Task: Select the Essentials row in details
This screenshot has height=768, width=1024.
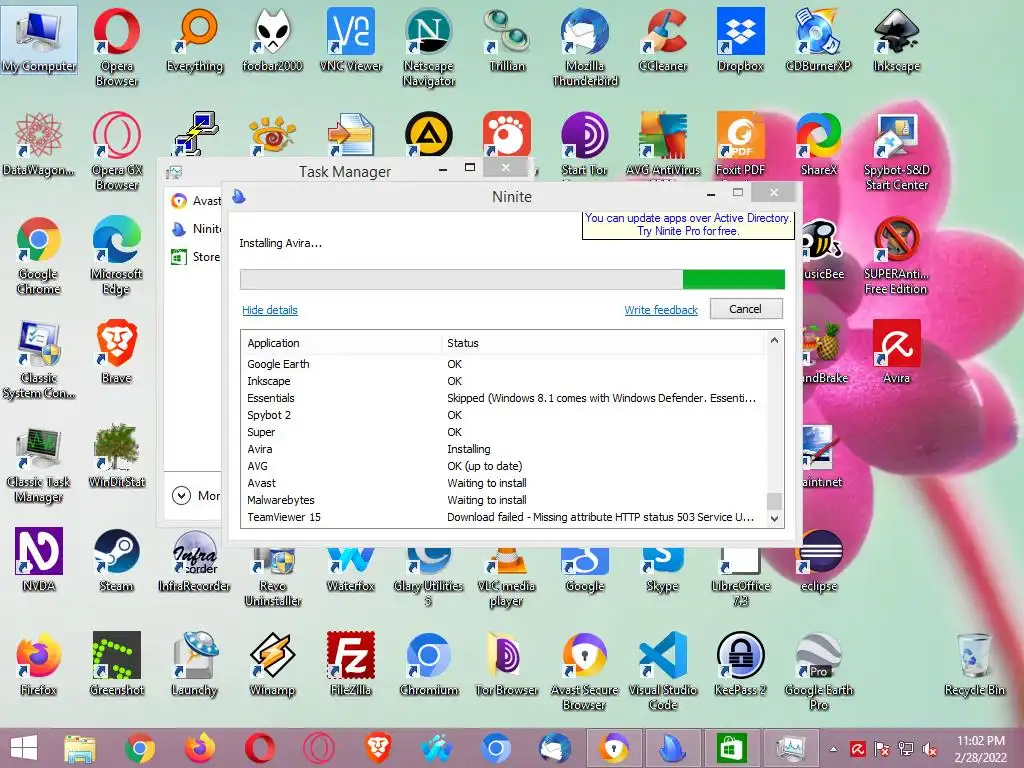Action: (504, 398)
